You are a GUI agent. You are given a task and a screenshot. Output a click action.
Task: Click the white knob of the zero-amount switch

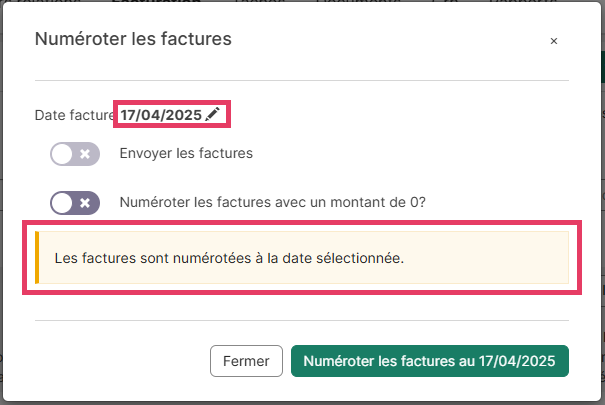[63, 203]
